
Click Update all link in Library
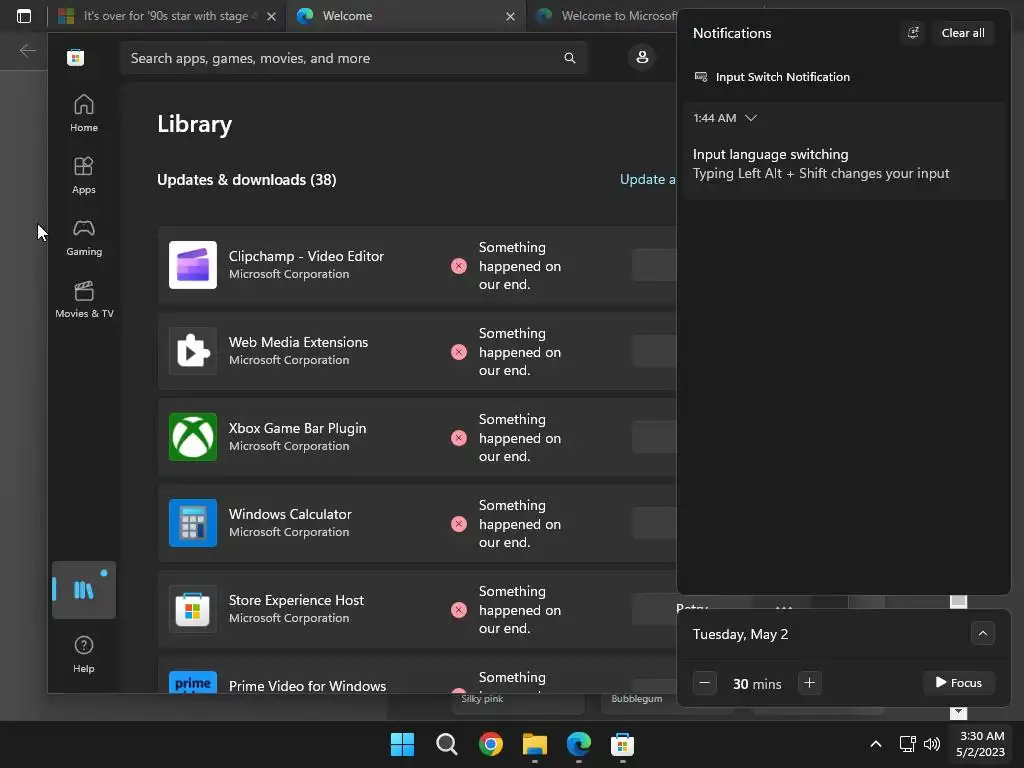[x=647, y=180]
